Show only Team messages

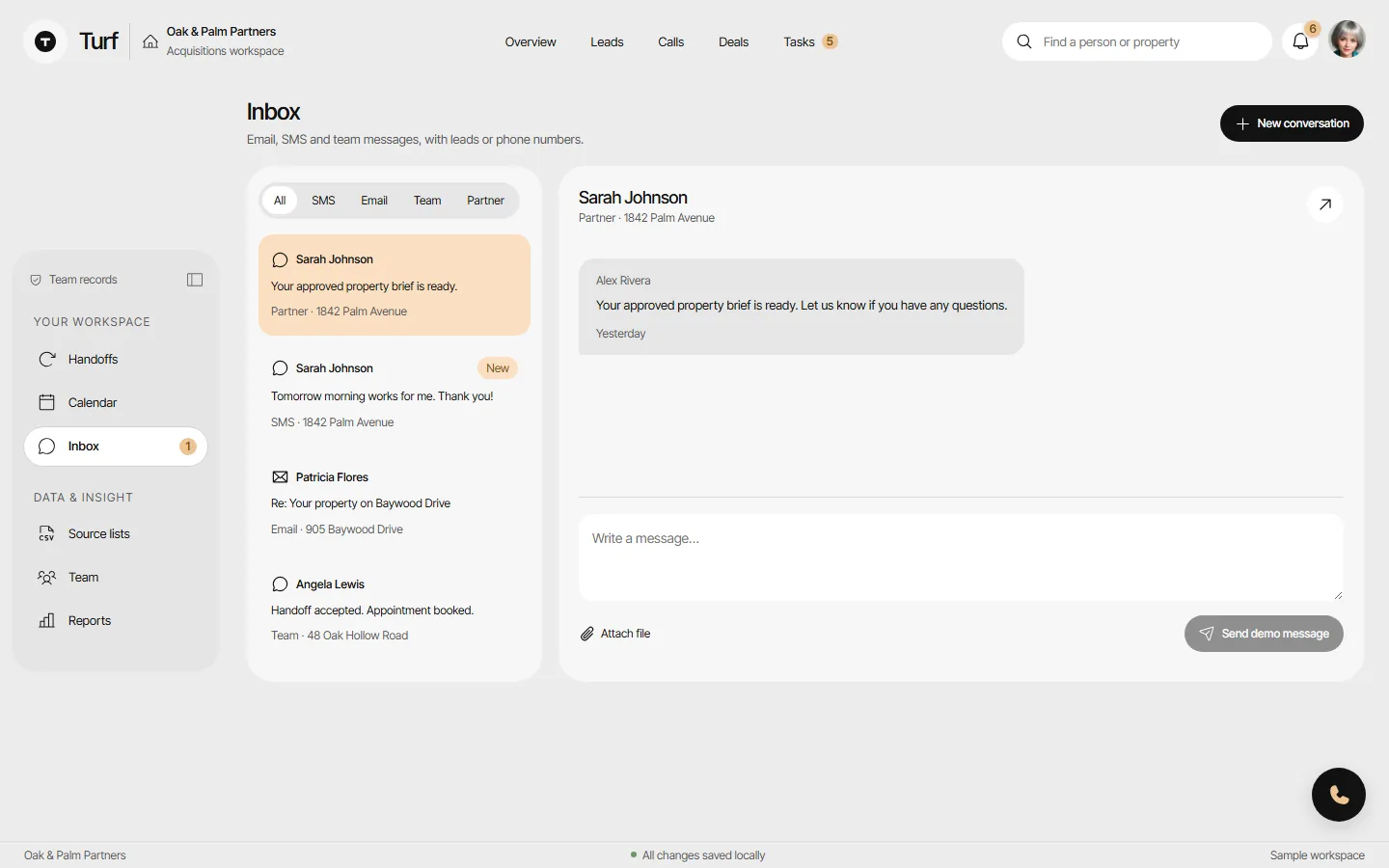pyautogui.click(x=427, y=201)
